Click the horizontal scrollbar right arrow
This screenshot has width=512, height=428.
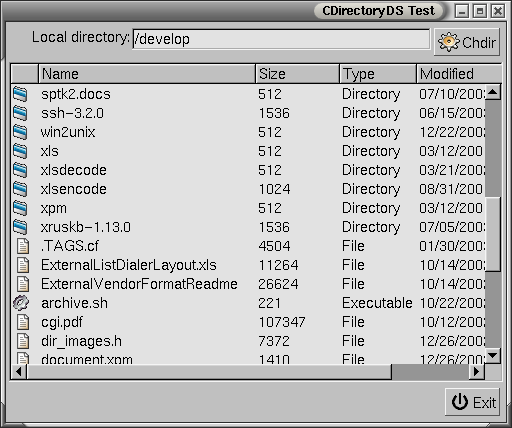(477, 371)
